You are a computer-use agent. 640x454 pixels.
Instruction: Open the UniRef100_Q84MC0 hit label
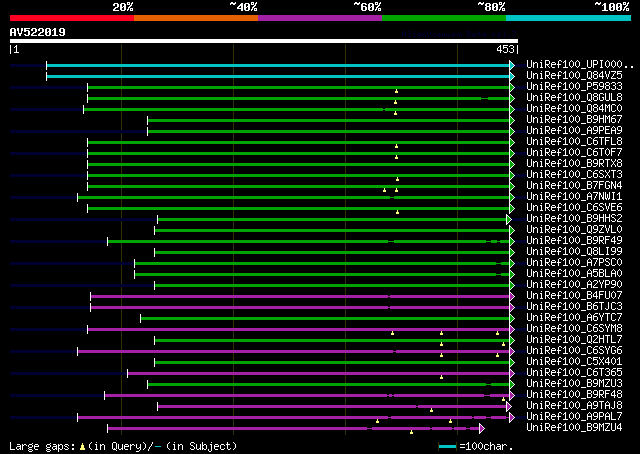click(x=574, y=109)
